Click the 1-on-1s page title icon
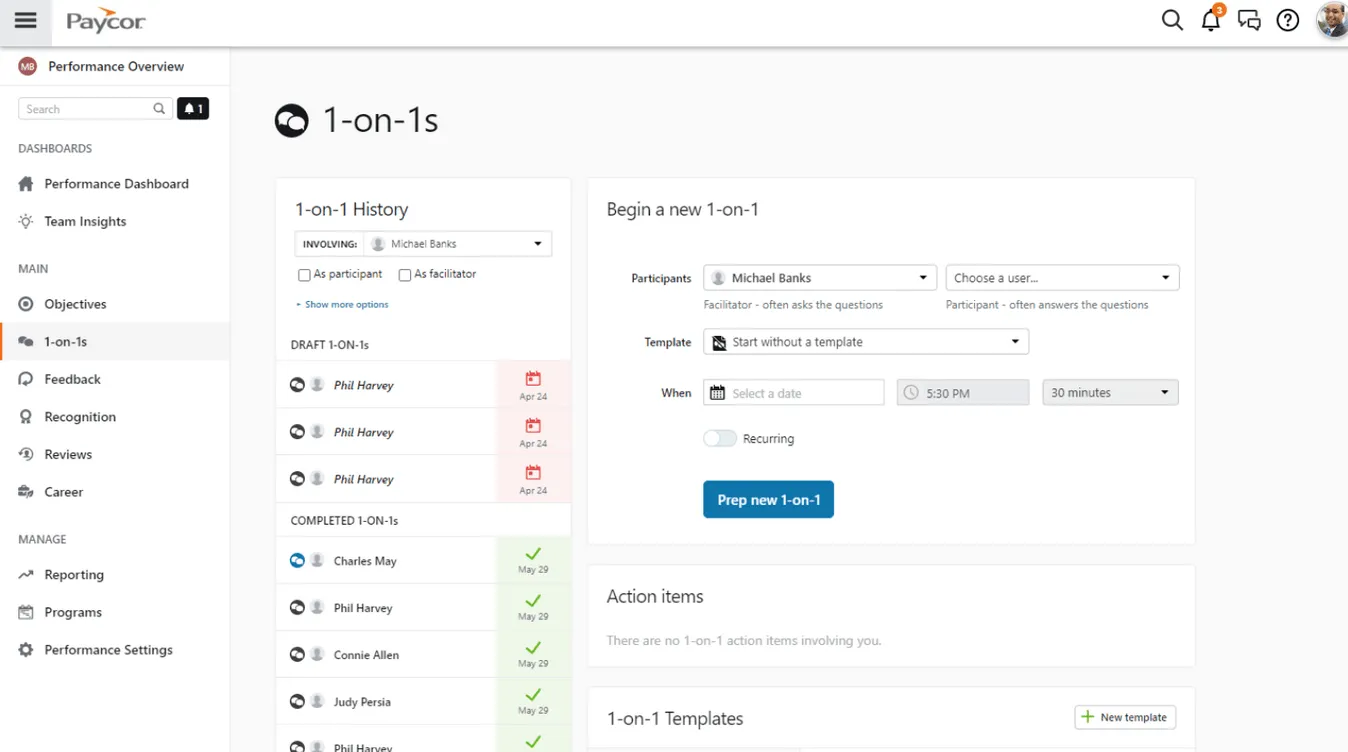Viewport: 1348px width, 752px height. tap(292, 121)
